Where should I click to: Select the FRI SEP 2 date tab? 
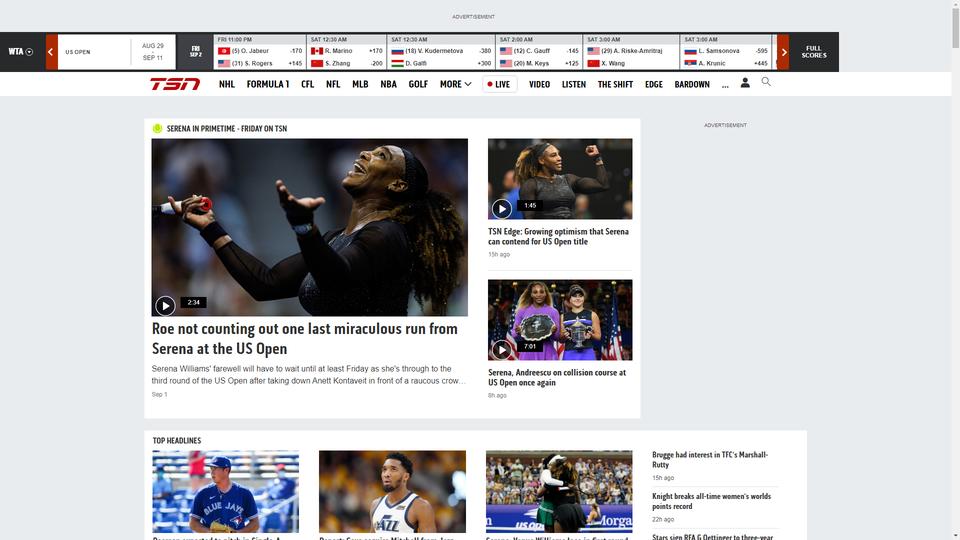pyautogui.click(x=195, y=52)
